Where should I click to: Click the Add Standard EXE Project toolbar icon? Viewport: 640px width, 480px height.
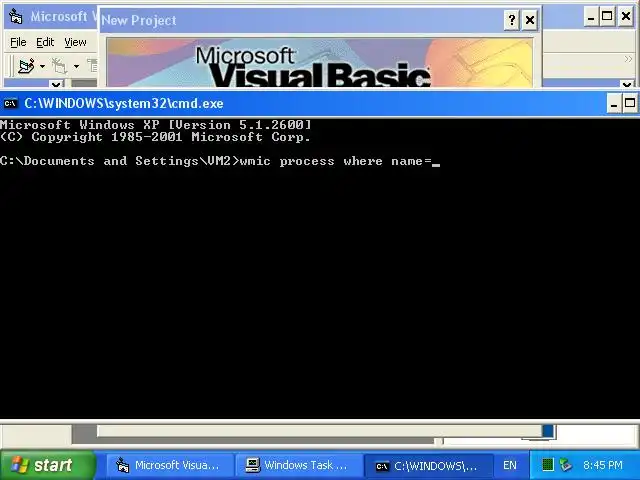(x=26, y=66)
